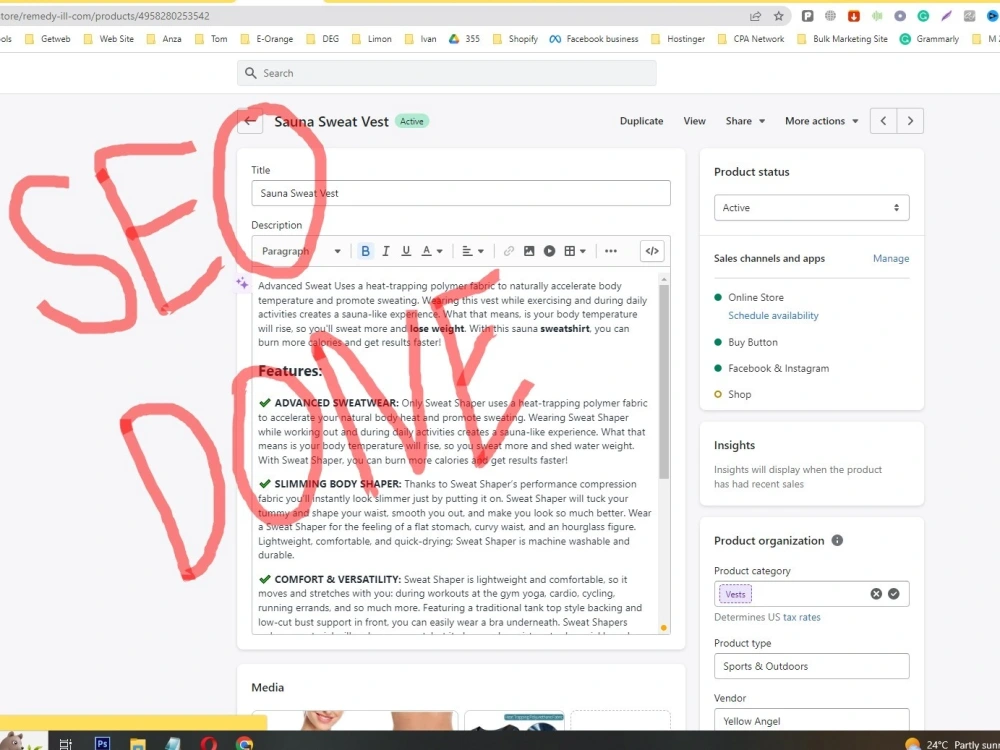Image resolution: width=1000 pixels, height=750 pixels.
Task: Toggle underline formatting in description editor
Action: [x=406, y=251]
